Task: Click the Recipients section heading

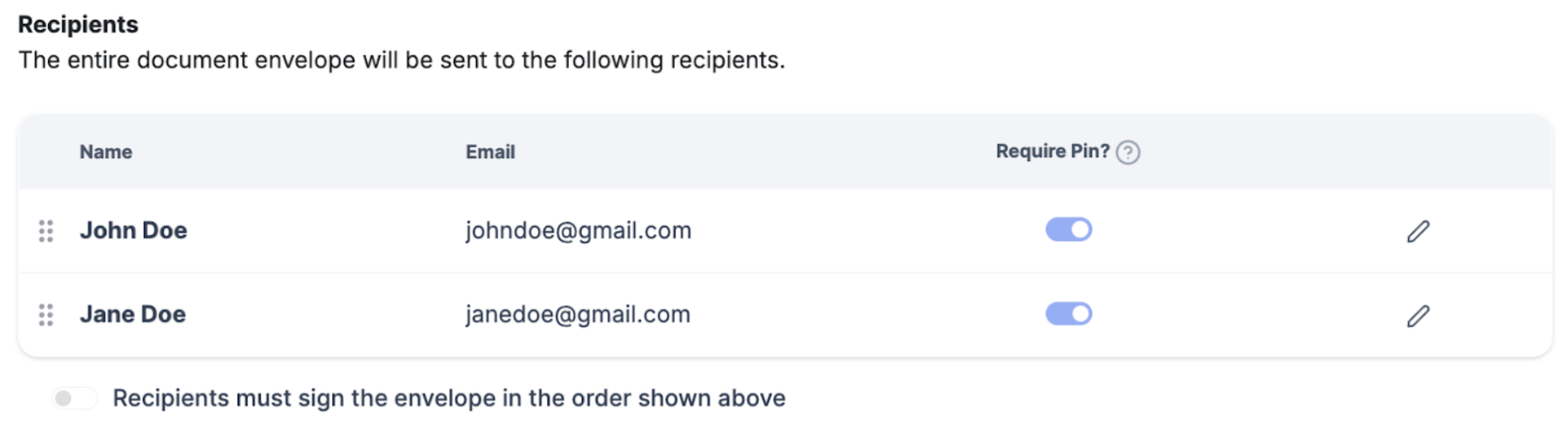Action: 78,25
